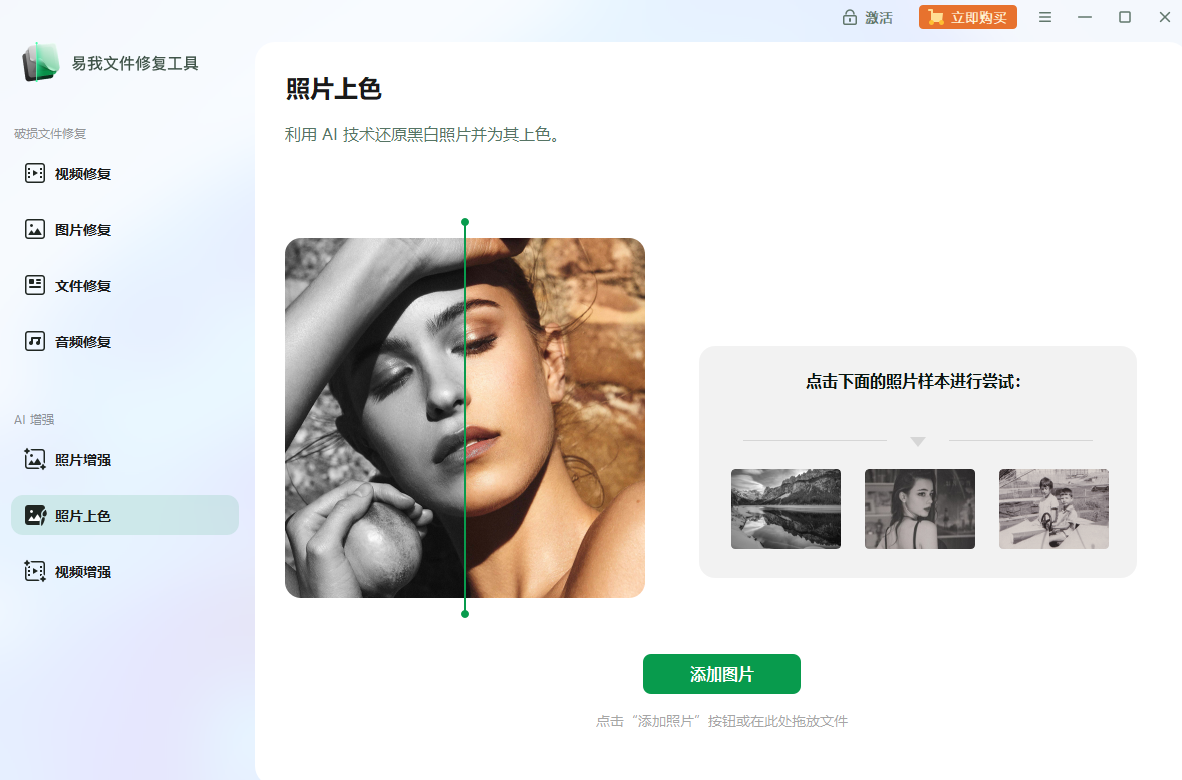Select the two children sample photo
The height and width of the screenshot is (780, 1182).
(x=1054, y=509)
